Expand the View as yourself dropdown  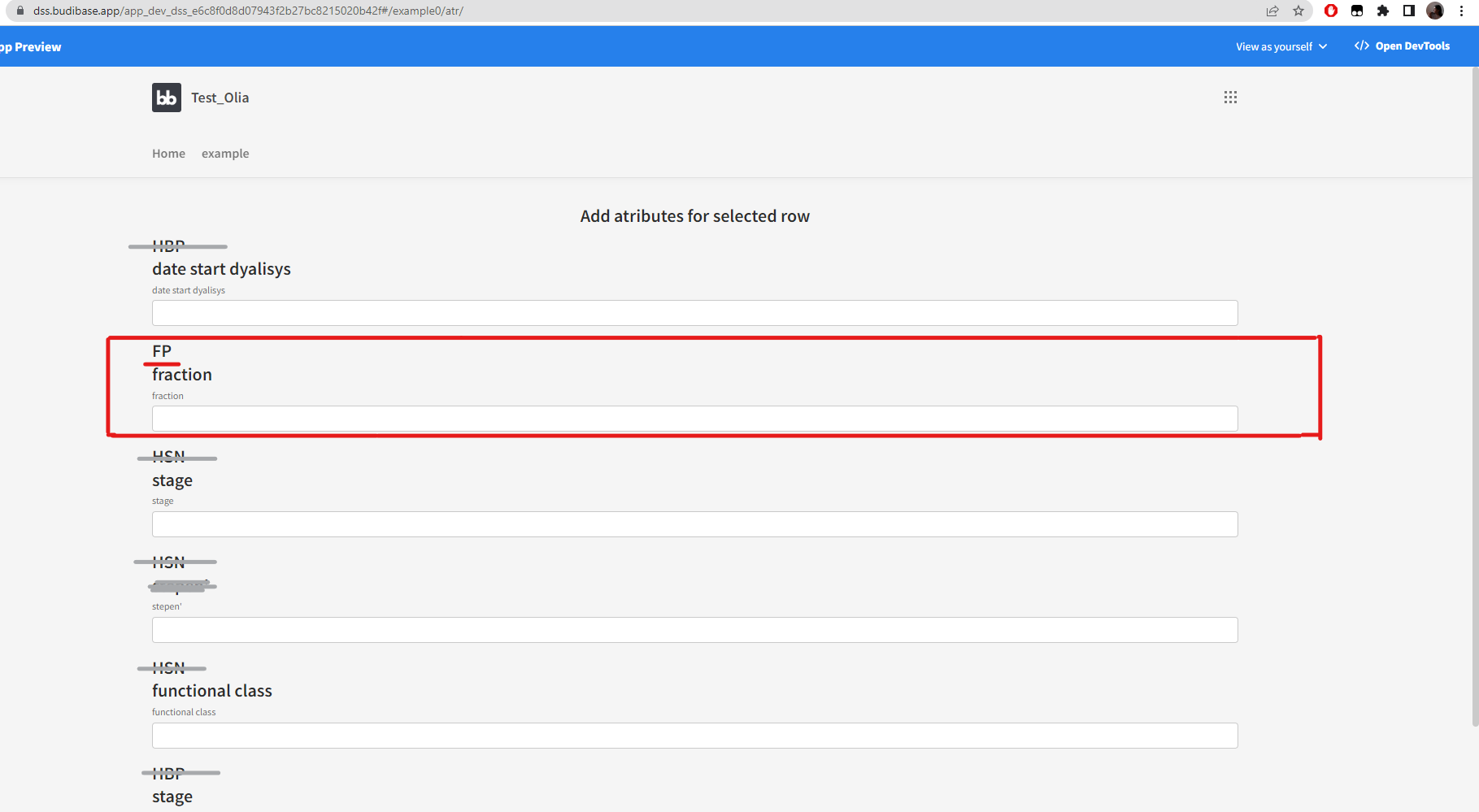[x=1281, y=46]
